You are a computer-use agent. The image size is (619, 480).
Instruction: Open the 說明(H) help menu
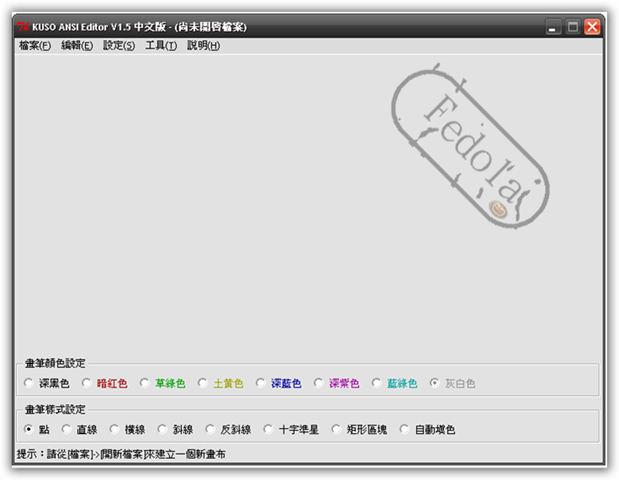coord(203,46)
